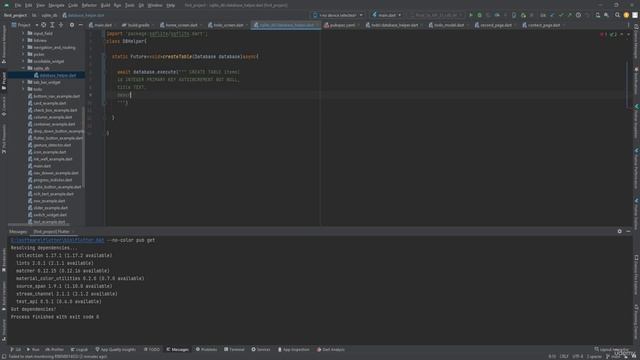
Task: Open the Navigate menu
Action: (x=56, y=5)
